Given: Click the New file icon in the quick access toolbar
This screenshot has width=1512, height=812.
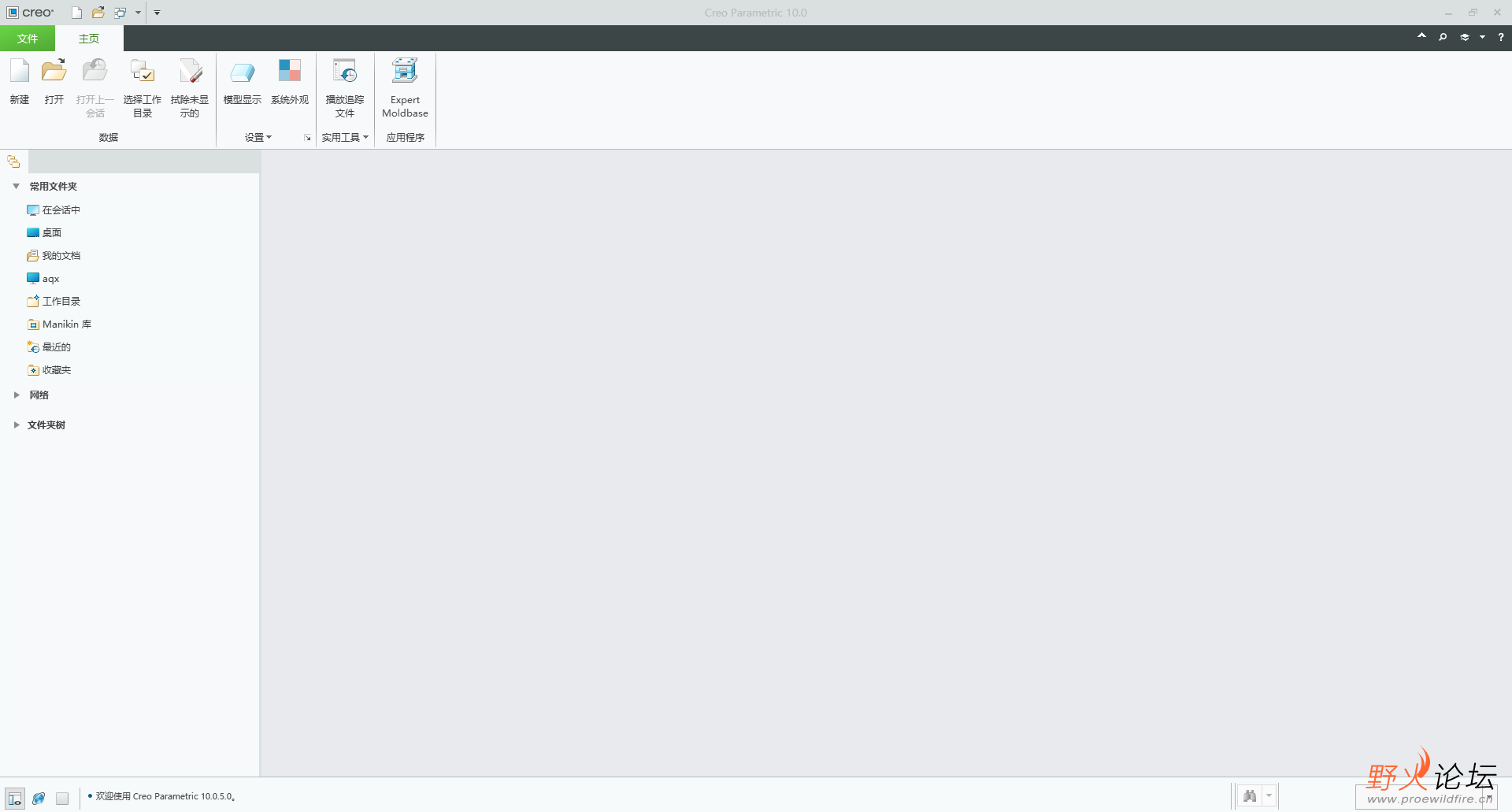Looking at the screenshot, I should click(76, 13).
